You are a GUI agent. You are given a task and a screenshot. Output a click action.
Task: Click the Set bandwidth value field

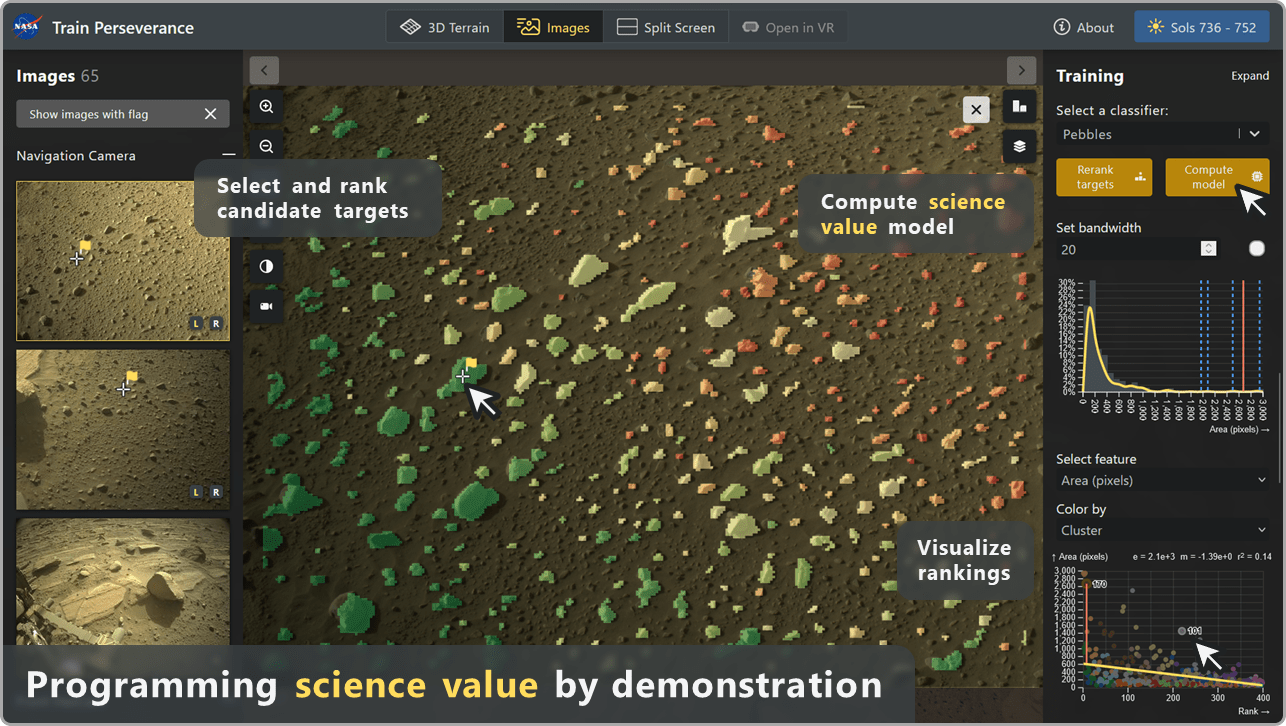pos(1127,249)
